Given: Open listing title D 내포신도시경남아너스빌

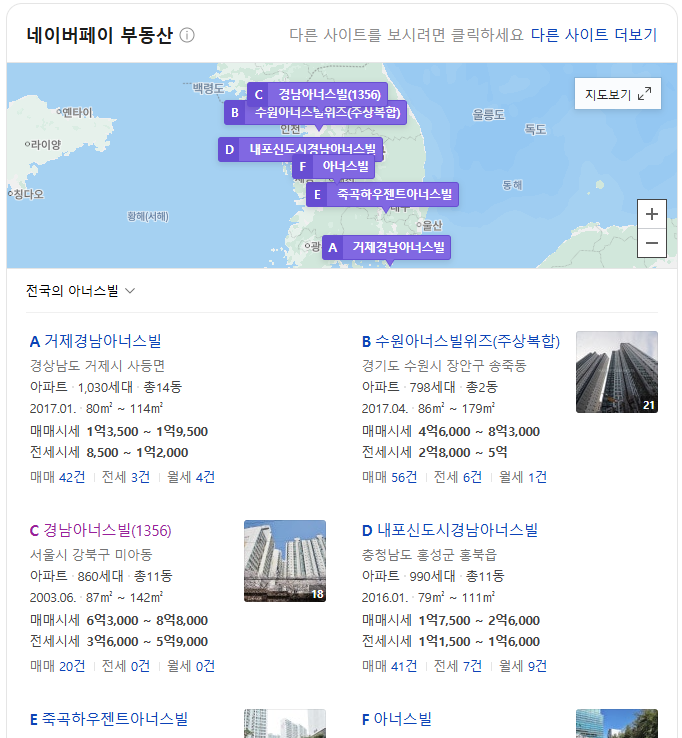Looking at the screenshot, I should click(449, 530).
